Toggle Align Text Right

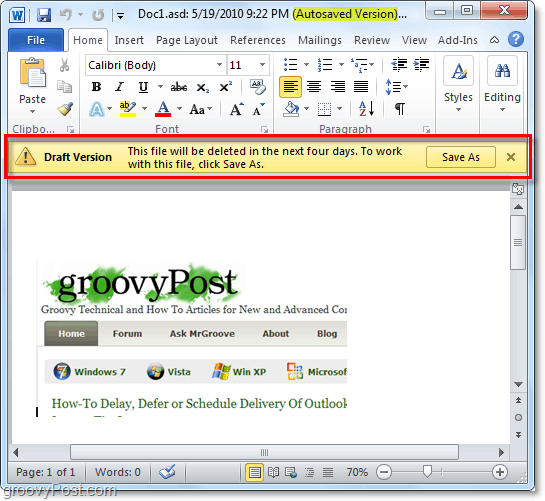click(337, 87)
